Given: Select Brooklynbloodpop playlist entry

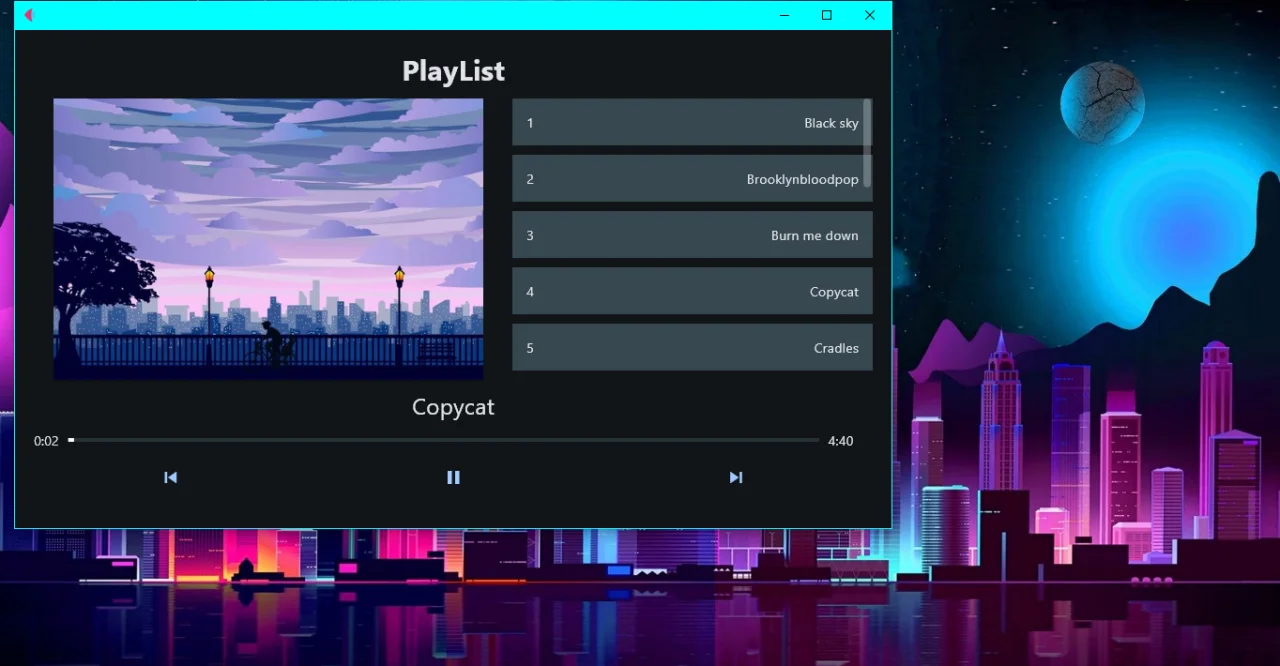Looking at the screenshot, I should [692, 179].
